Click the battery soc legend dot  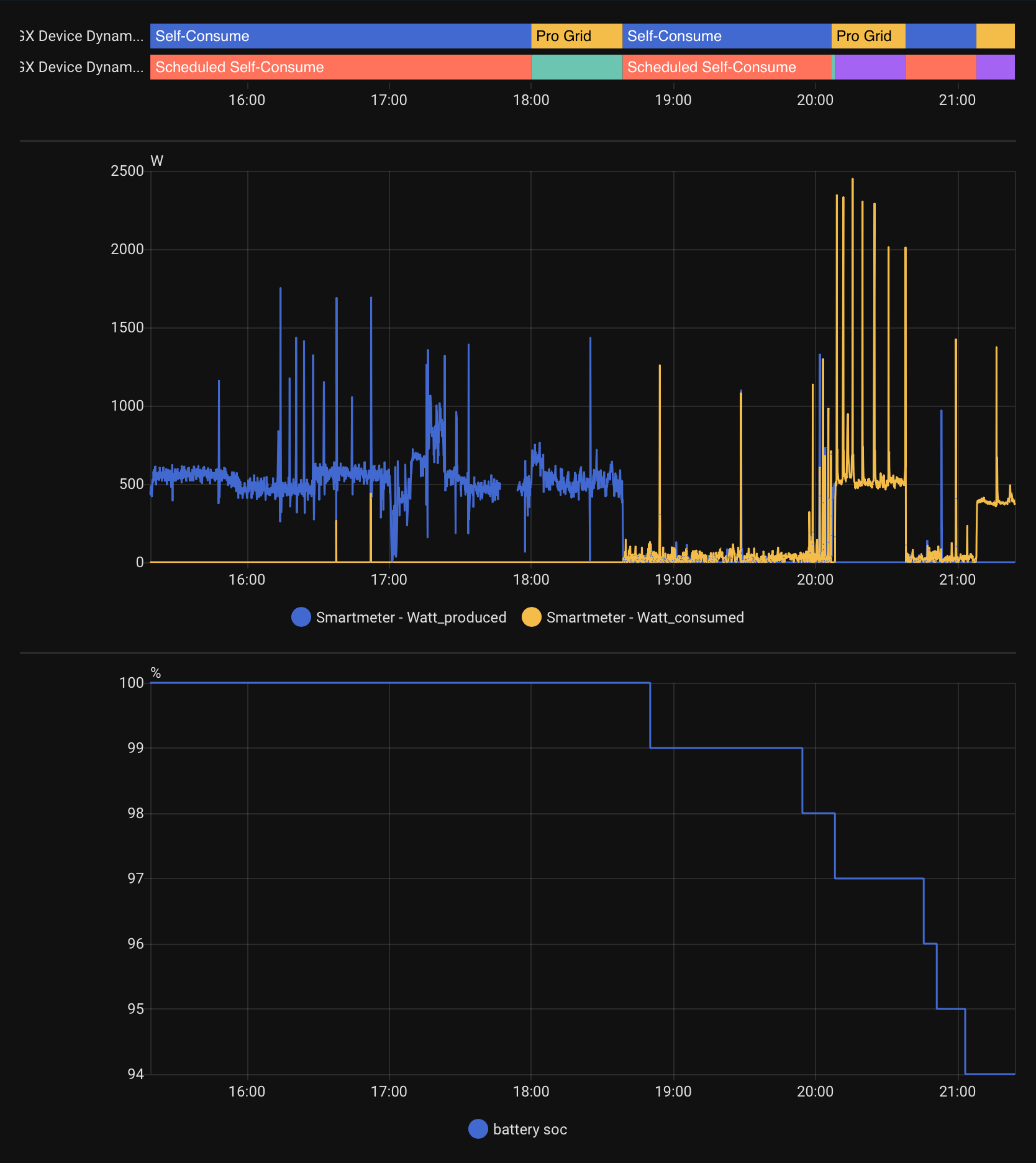click(478, 1129)
